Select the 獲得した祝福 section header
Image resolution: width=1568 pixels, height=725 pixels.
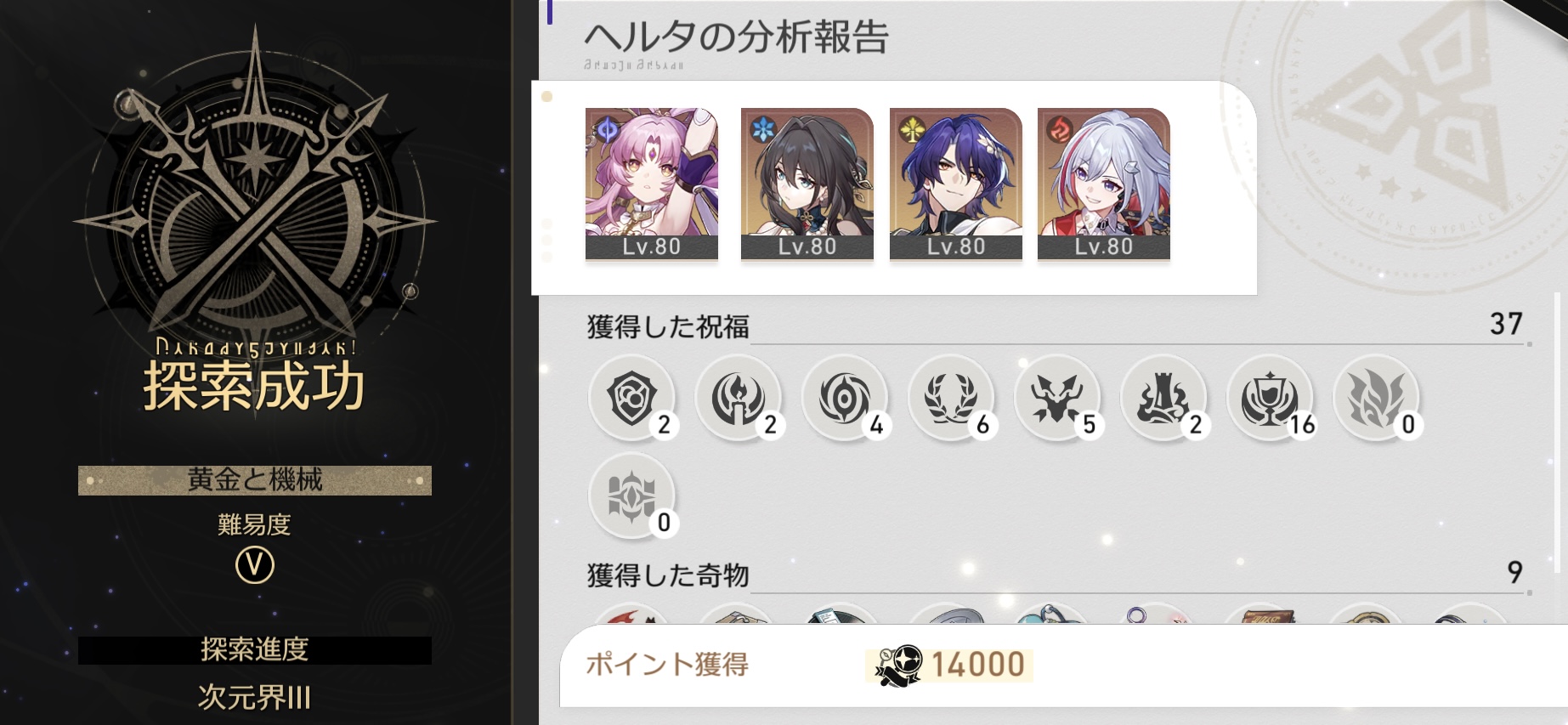tap(668, 326)
